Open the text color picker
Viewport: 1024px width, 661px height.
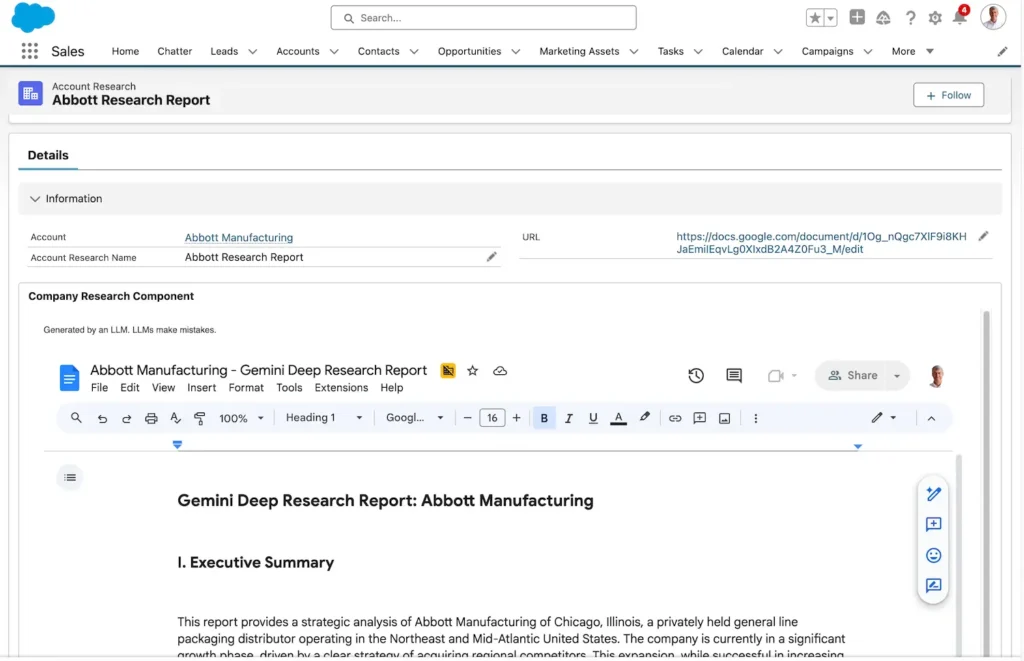coord(618,419)
